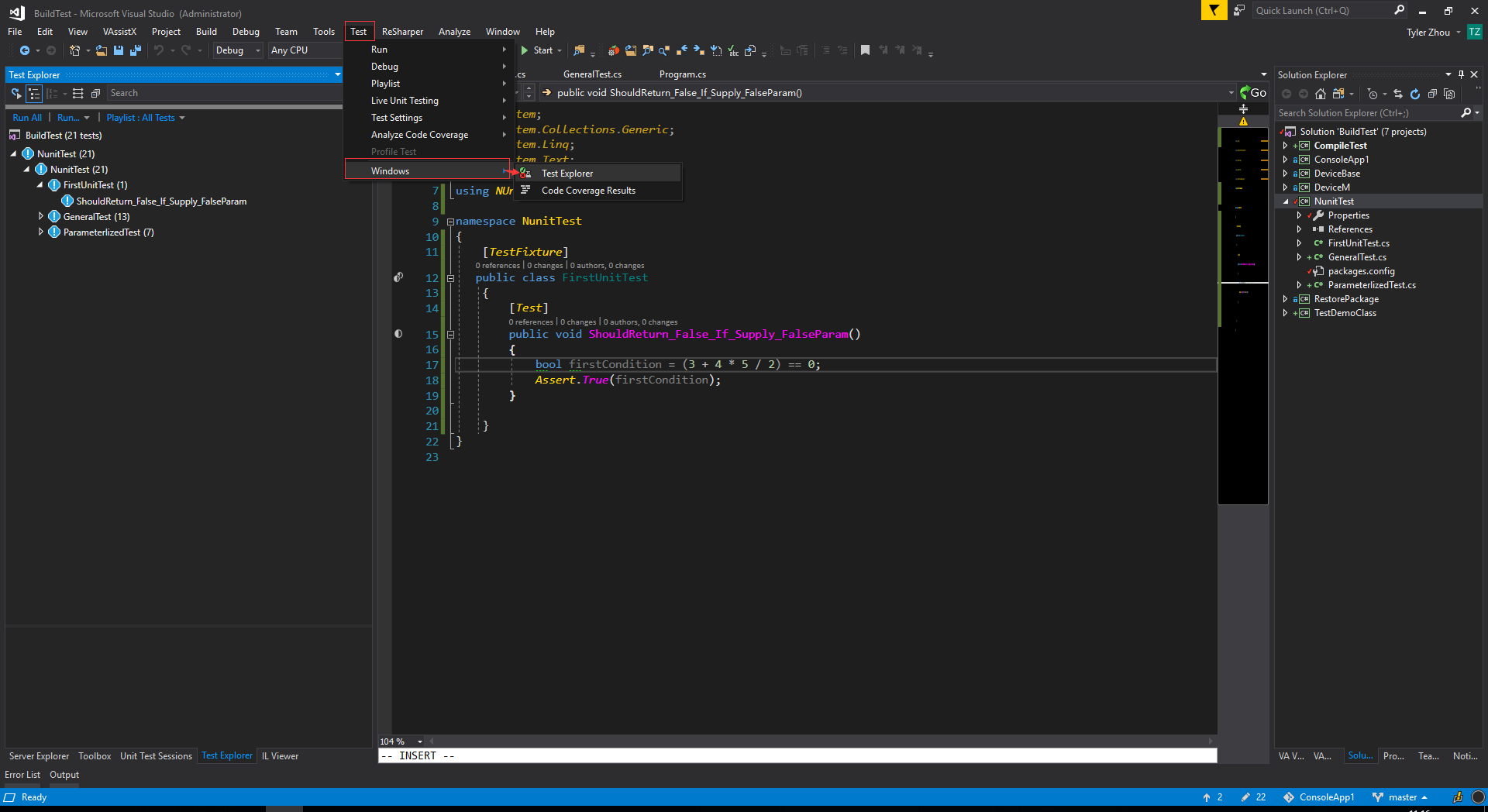Image resolution: width=1488 pixels, height=812 pixels.
Task: Open the editor zoom 104 % dropdown
Action: (x=401, y=741)
